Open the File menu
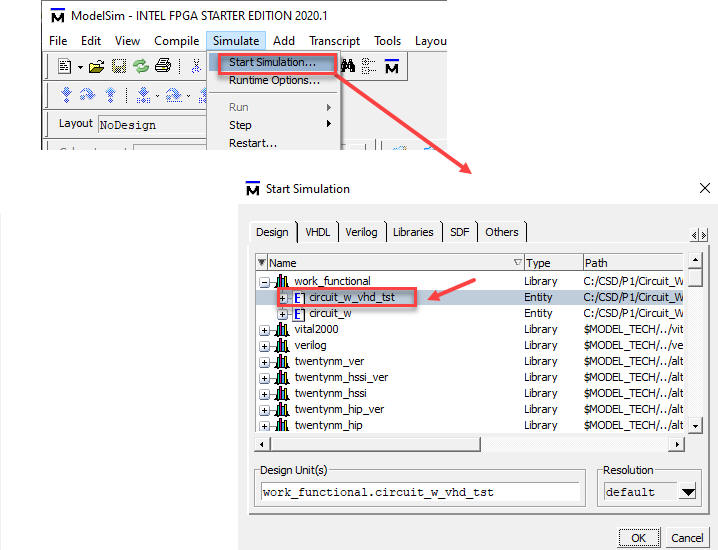This screenshot has height=550, width=718. [58, 41]
